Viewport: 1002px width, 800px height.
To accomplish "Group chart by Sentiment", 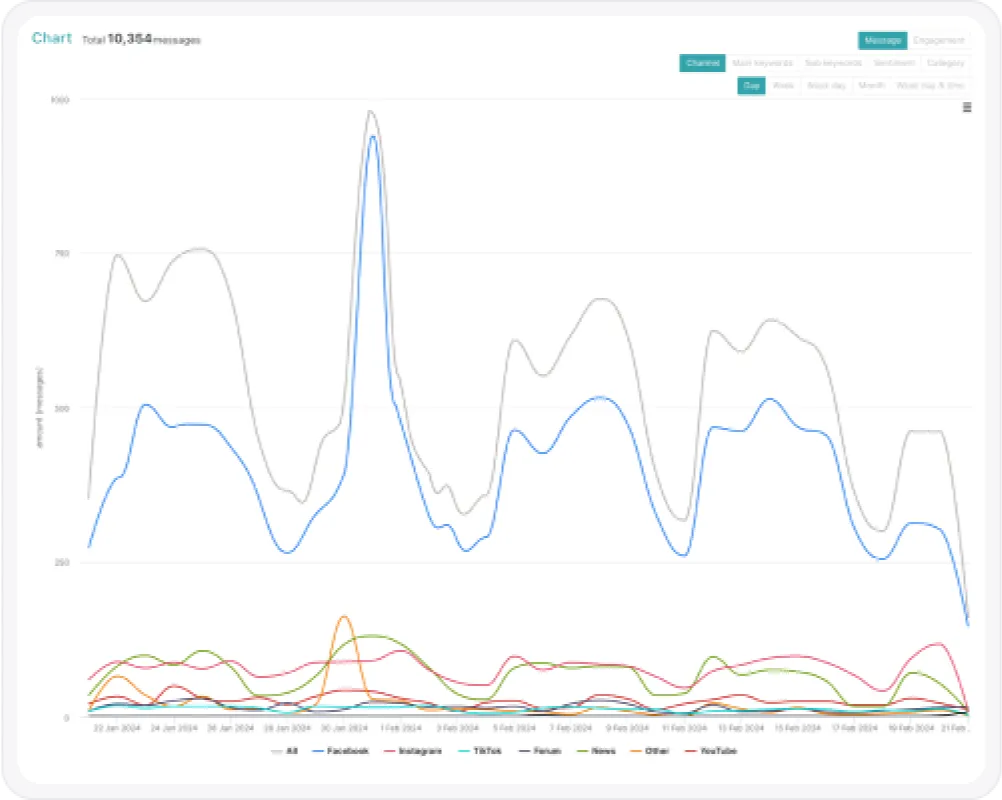I will point(895,63).
